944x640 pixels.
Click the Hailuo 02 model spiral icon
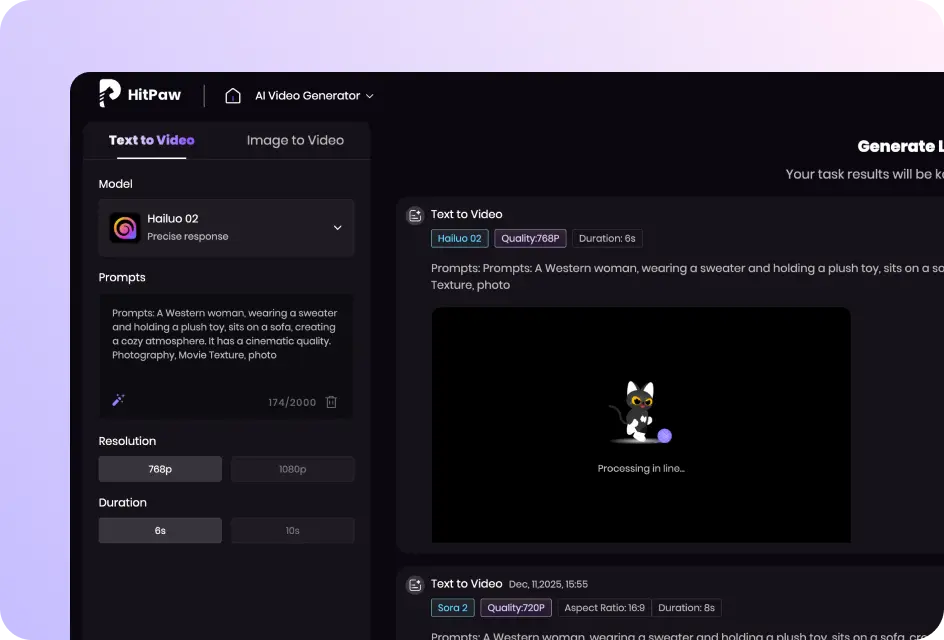point(125,228)
